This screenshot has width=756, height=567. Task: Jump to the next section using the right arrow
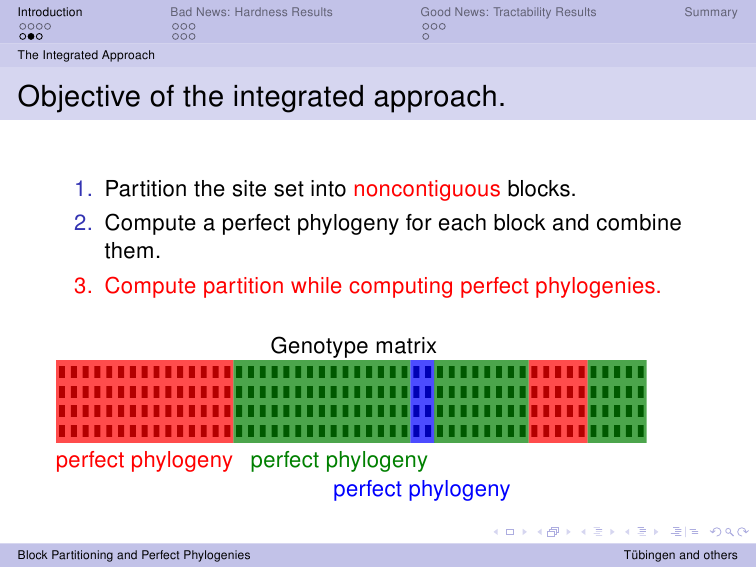click(x=656, y=532)
